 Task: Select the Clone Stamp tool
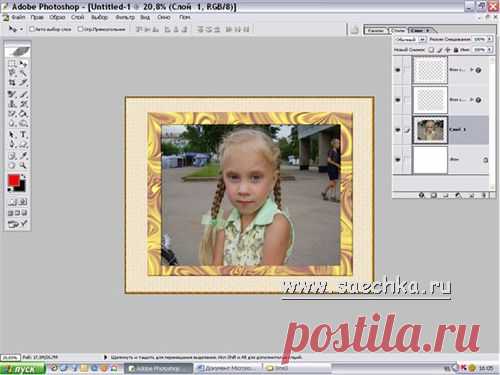pyautogui.click(x=12, y=104)
